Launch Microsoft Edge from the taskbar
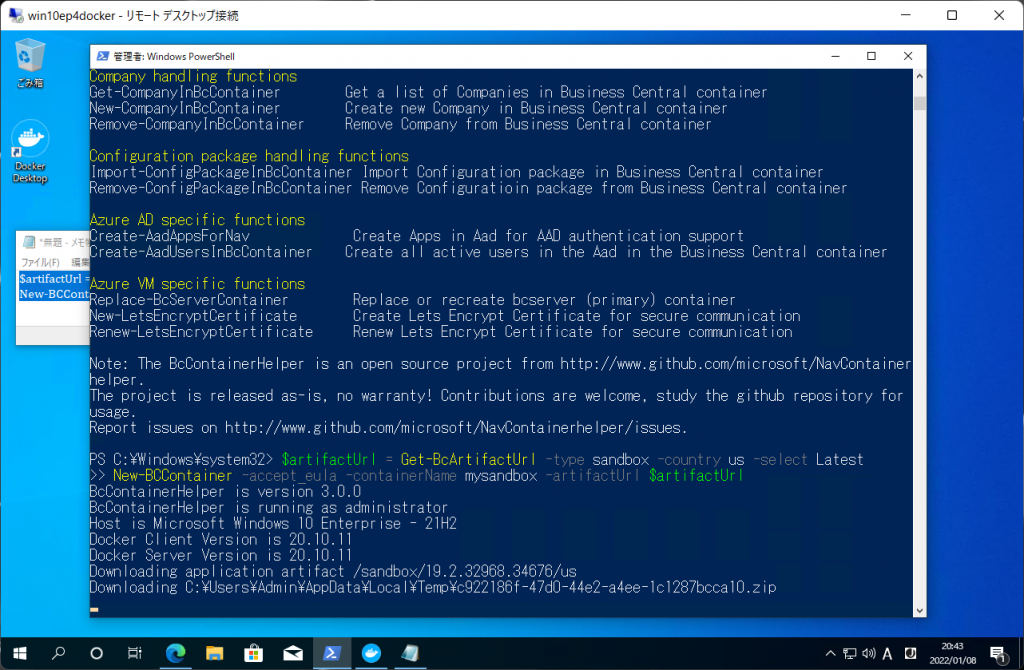Screen dimensions: 1024x670 click(175, 653)
